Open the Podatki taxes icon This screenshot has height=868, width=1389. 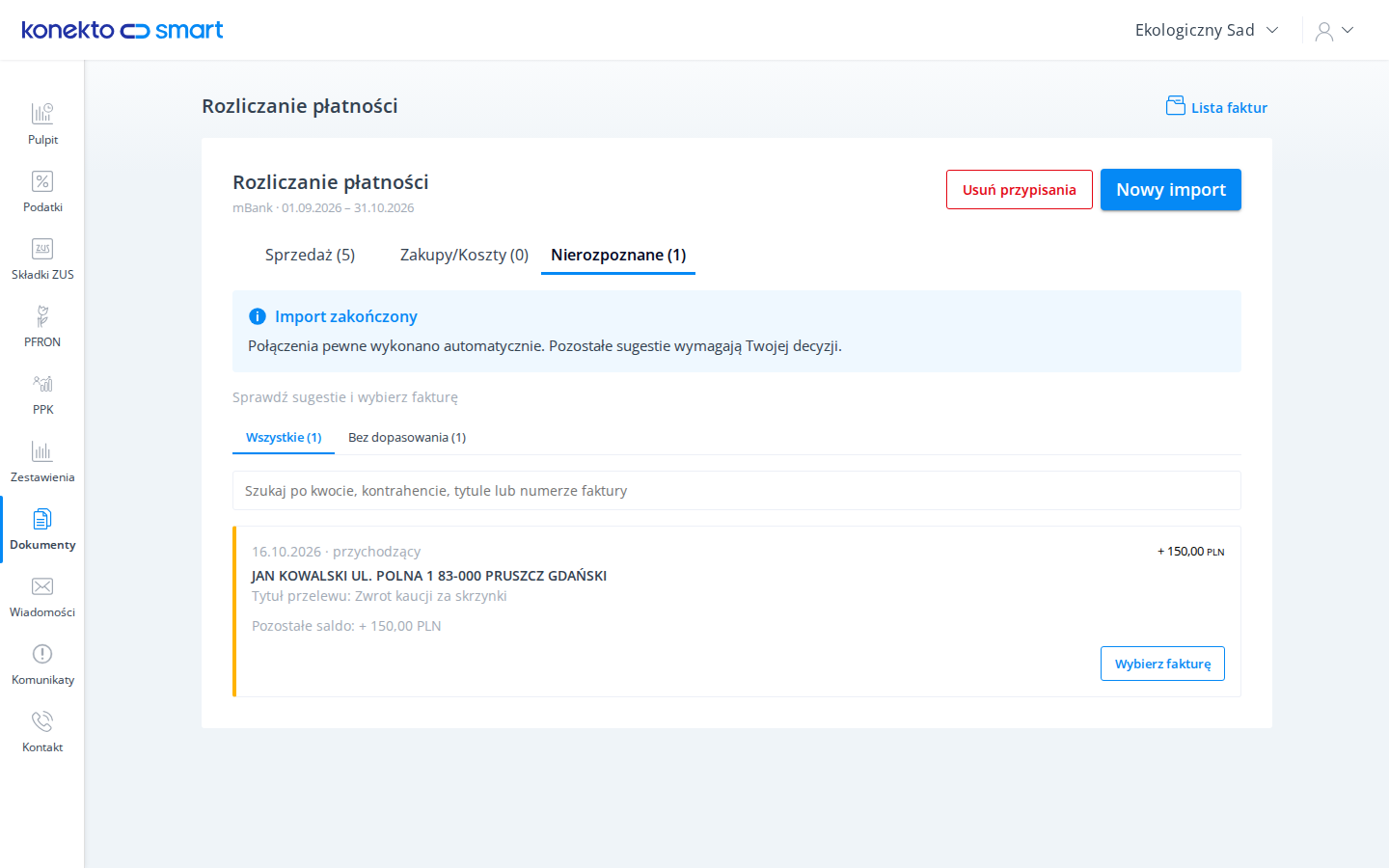tap(42, 181)
